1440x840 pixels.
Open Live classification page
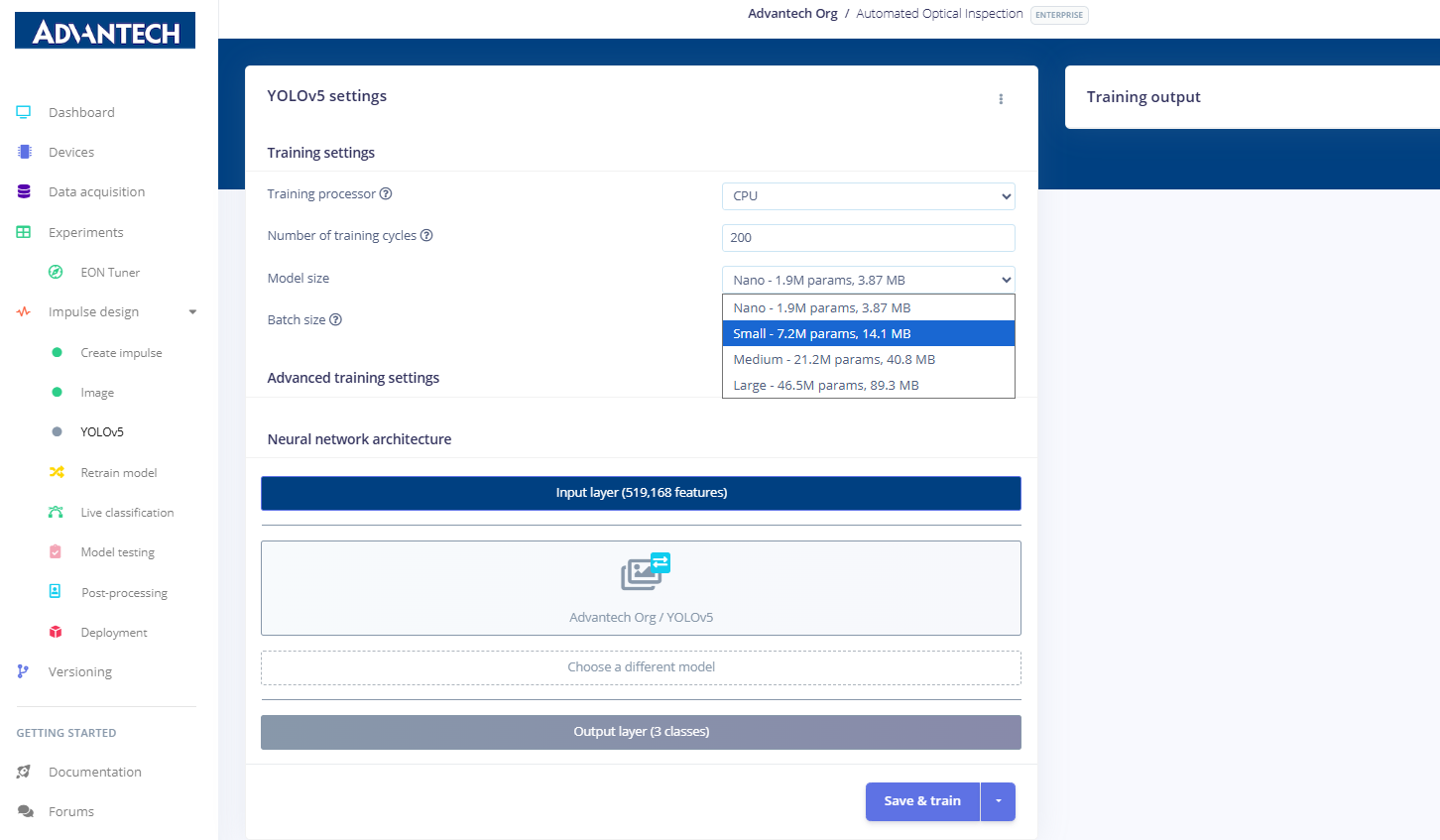tap(127, 512)
